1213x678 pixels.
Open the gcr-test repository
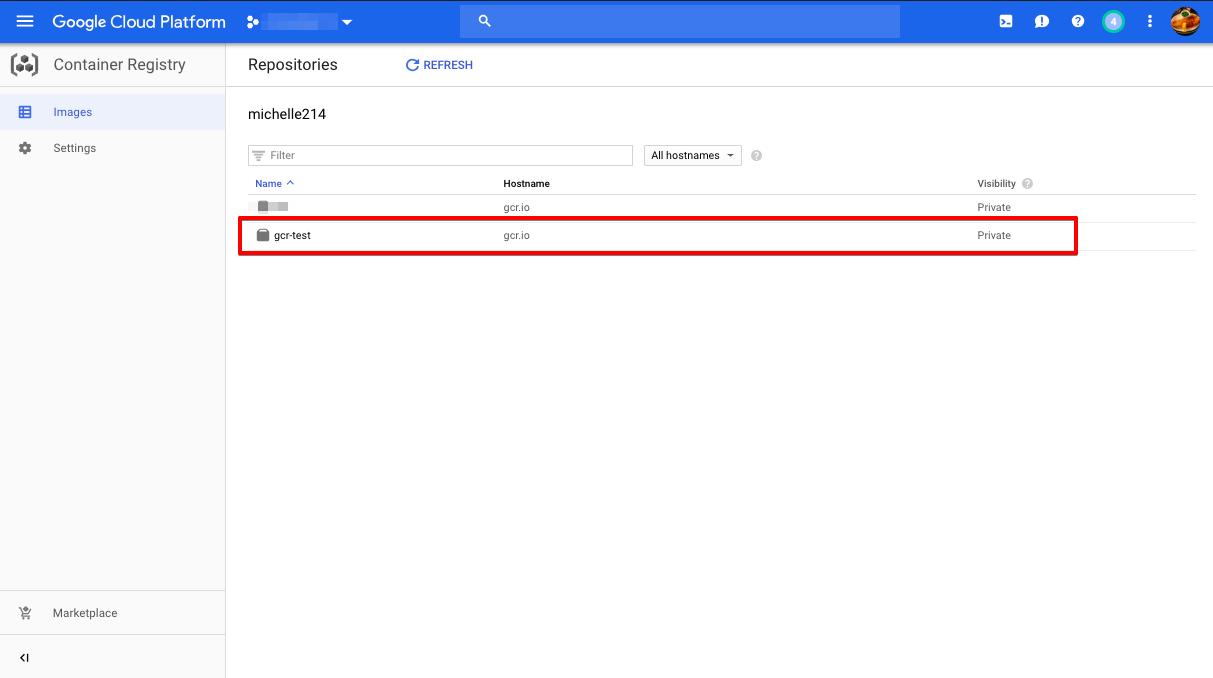292,236
